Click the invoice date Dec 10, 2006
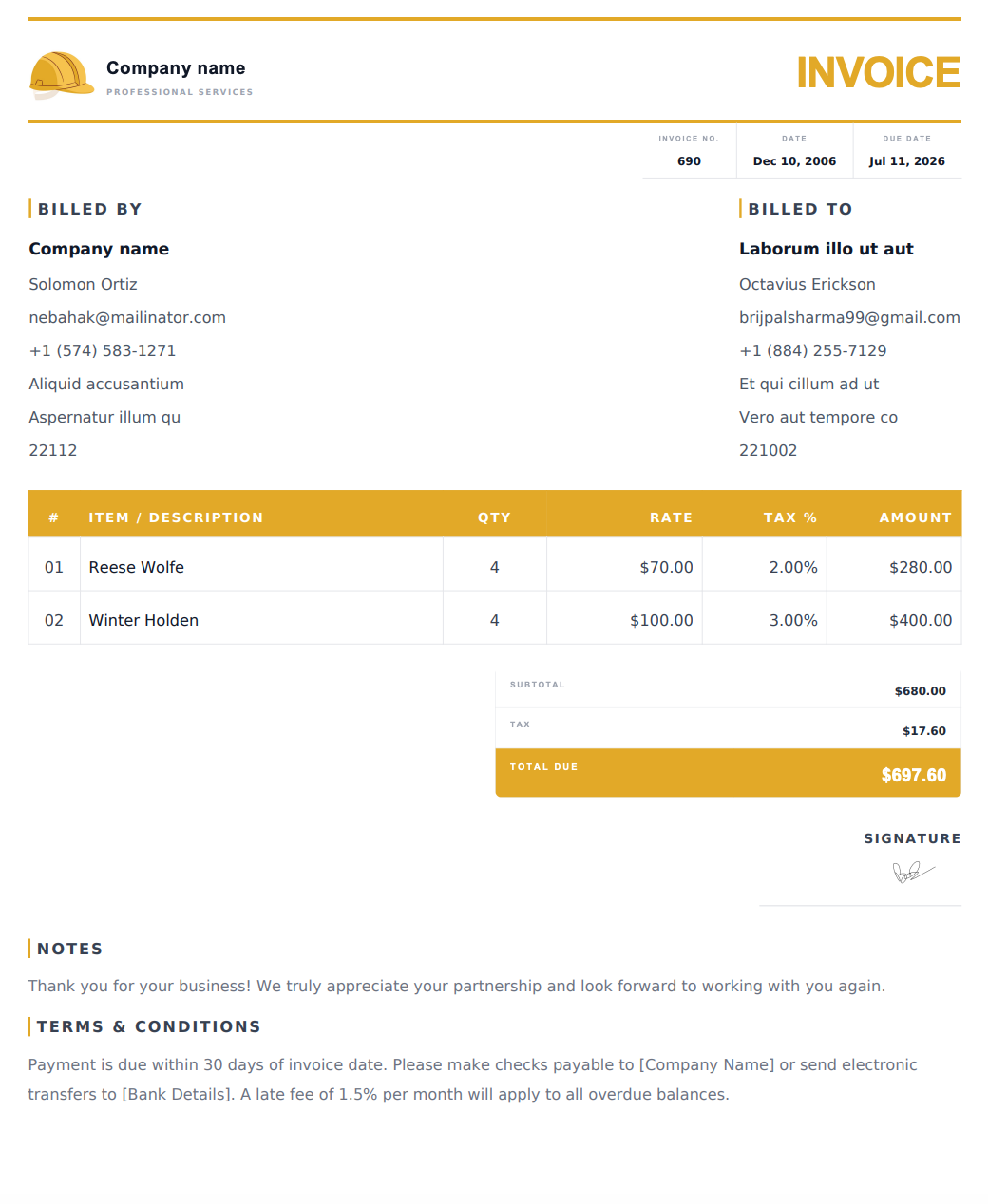Image resolution: width=988 pixels, height=1204 pixels. pos(794,161)
